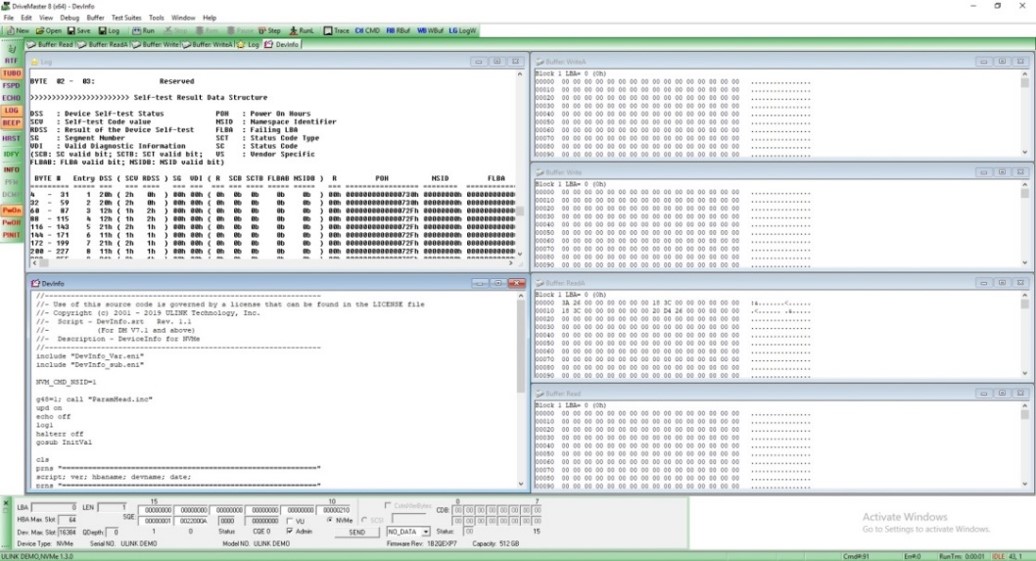Click the PwOff power-off sidebar button
Image resolution: width=1036 pixels, height=561 pixels.
click(x=11, y=223)
